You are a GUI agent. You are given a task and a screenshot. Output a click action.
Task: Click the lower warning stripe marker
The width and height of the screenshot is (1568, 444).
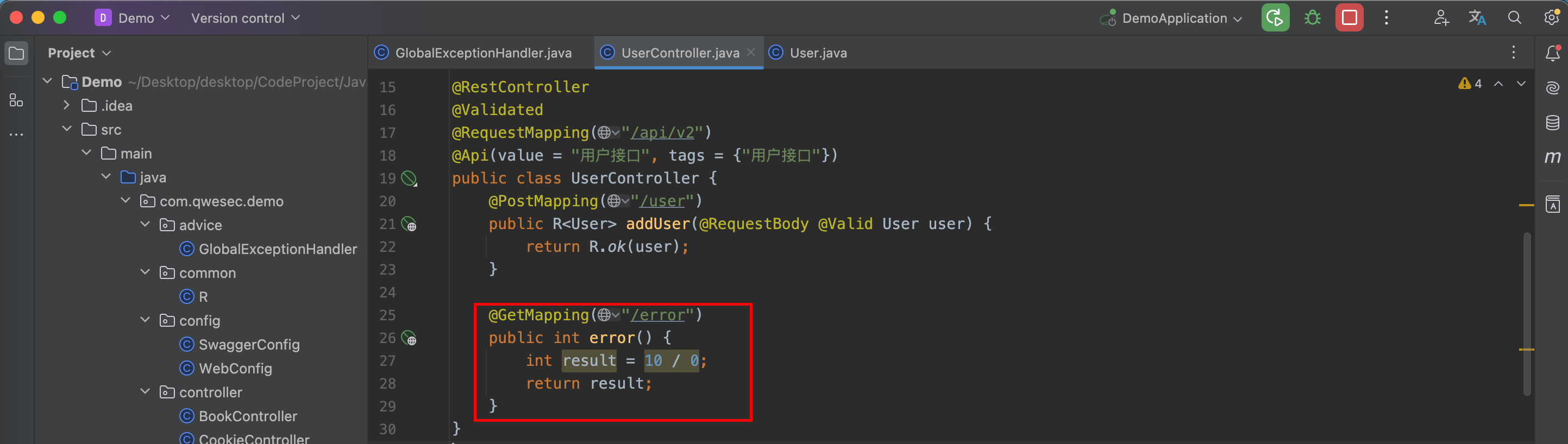pyautogui.click(x=1526, y=350)
